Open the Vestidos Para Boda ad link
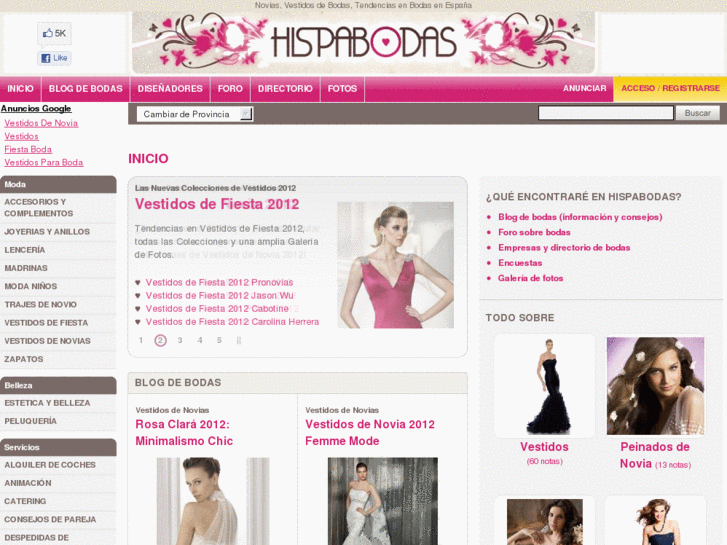 tap(44, 162)
